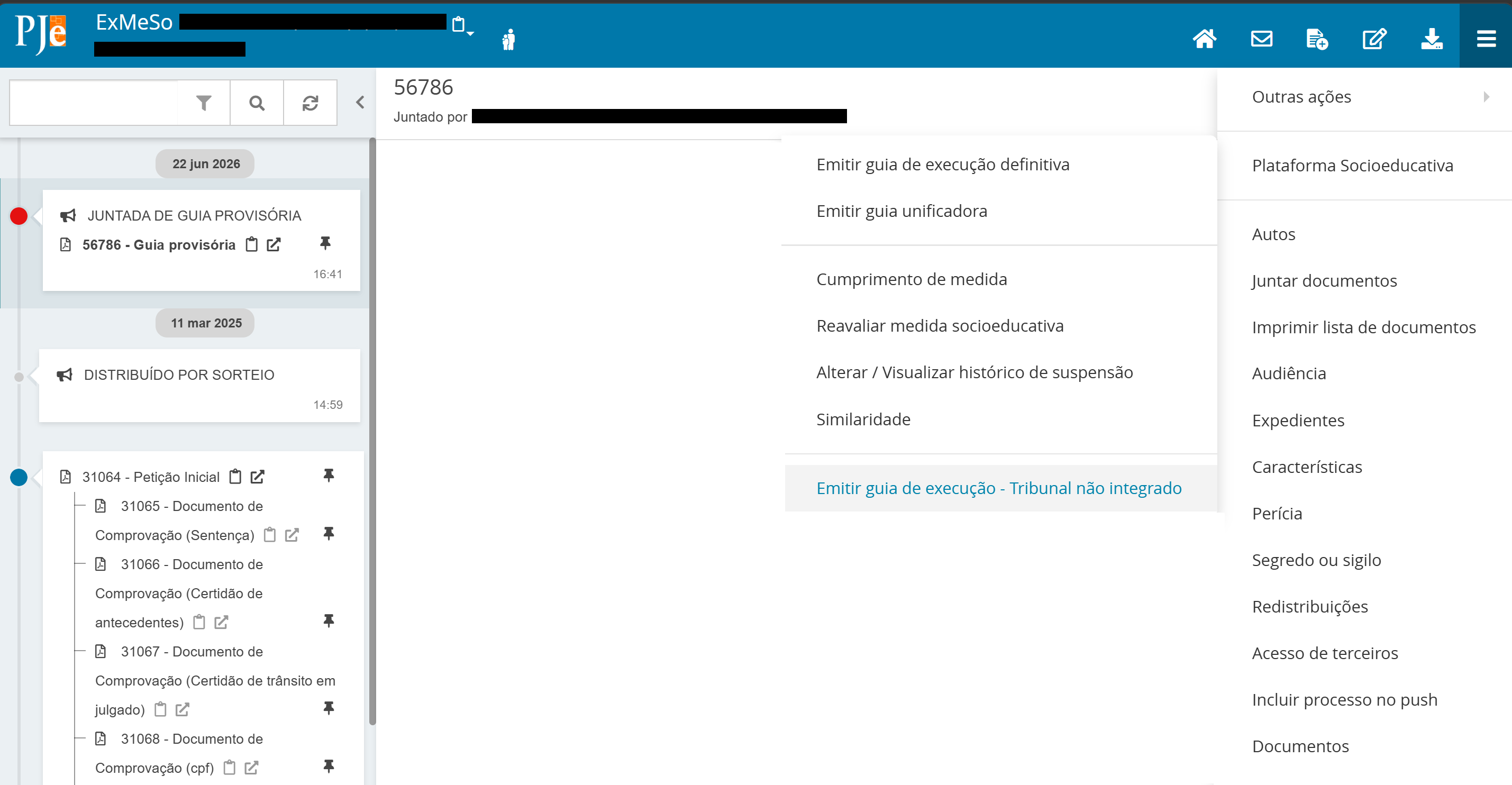Click the add document icon in header
The image size is (1512, 785).
tap(1317, 39)
